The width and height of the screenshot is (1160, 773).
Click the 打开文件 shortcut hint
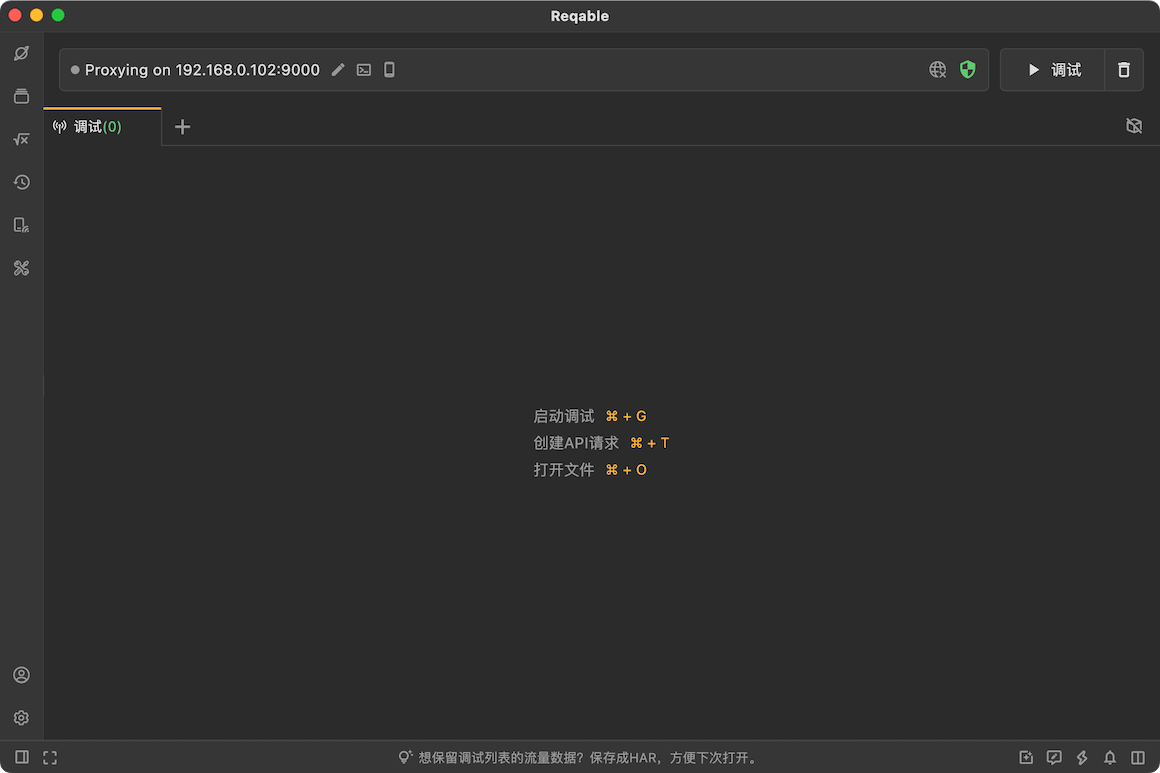click(x=590, y=470)
